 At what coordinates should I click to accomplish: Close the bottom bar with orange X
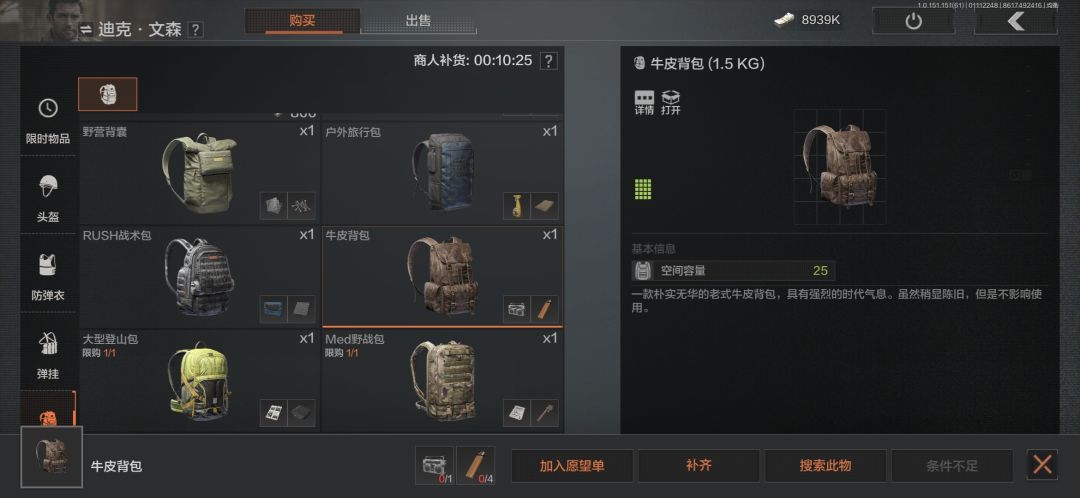pyautogui.click(x=1041, y=465)
